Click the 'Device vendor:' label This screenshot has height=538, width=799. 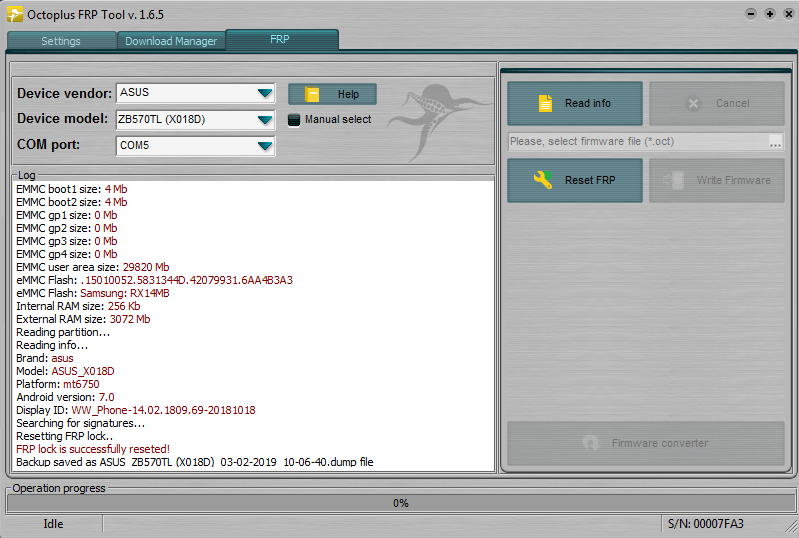pyautogui.click(x=64, y=93)
